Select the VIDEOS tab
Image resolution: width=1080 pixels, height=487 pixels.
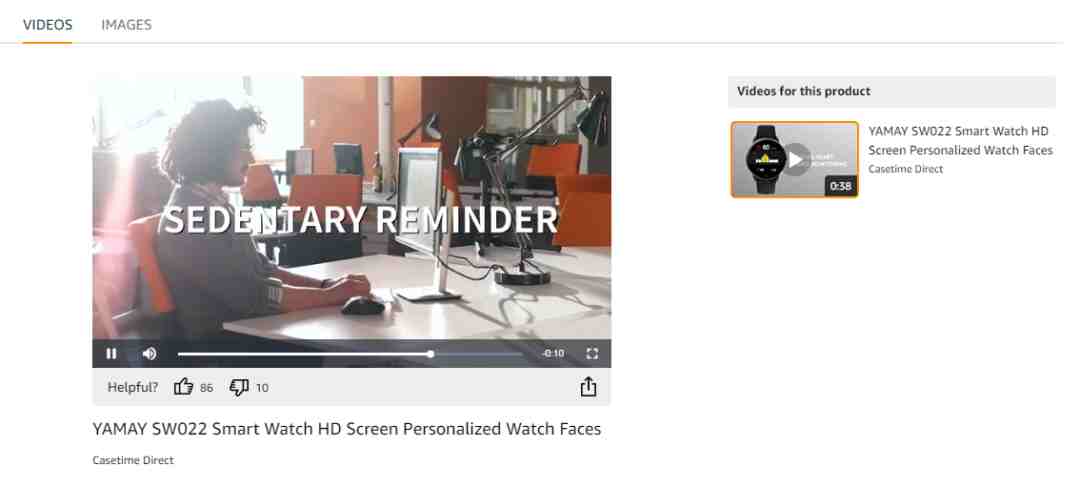coord(48,25)
